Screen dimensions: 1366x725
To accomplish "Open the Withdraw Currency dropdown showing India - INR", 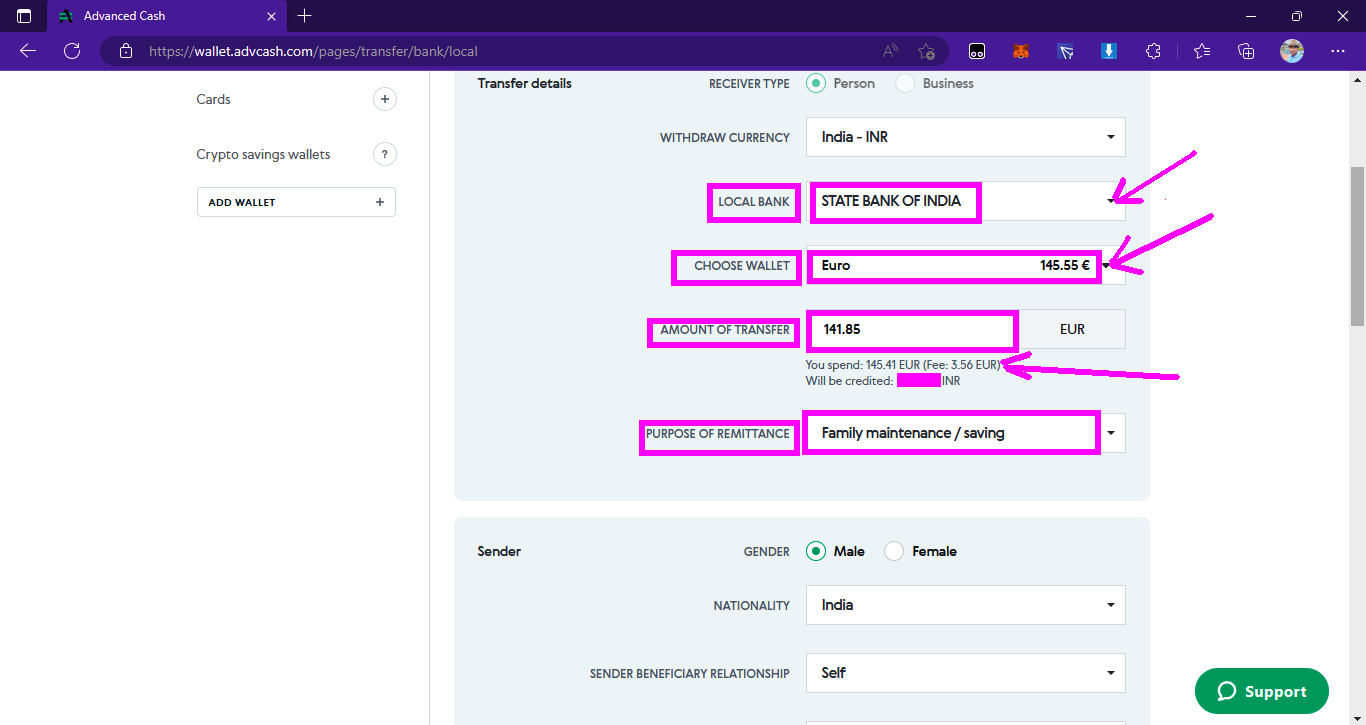I will coord(966,137).
